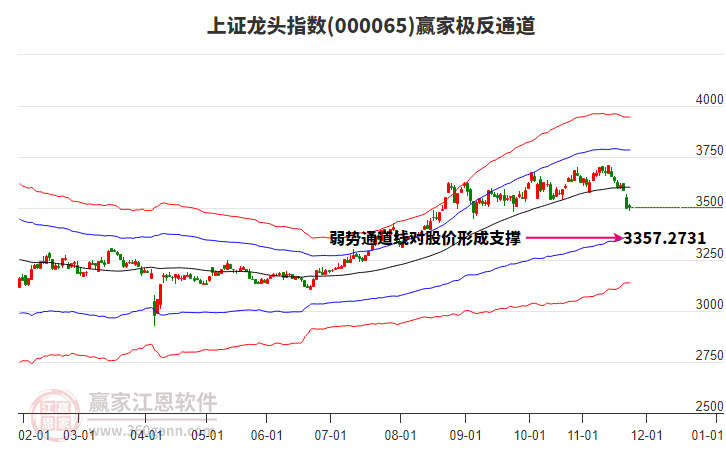Click the x-axis date 10-01
Viewport: 726px width, 450px height.
point(530,436)
